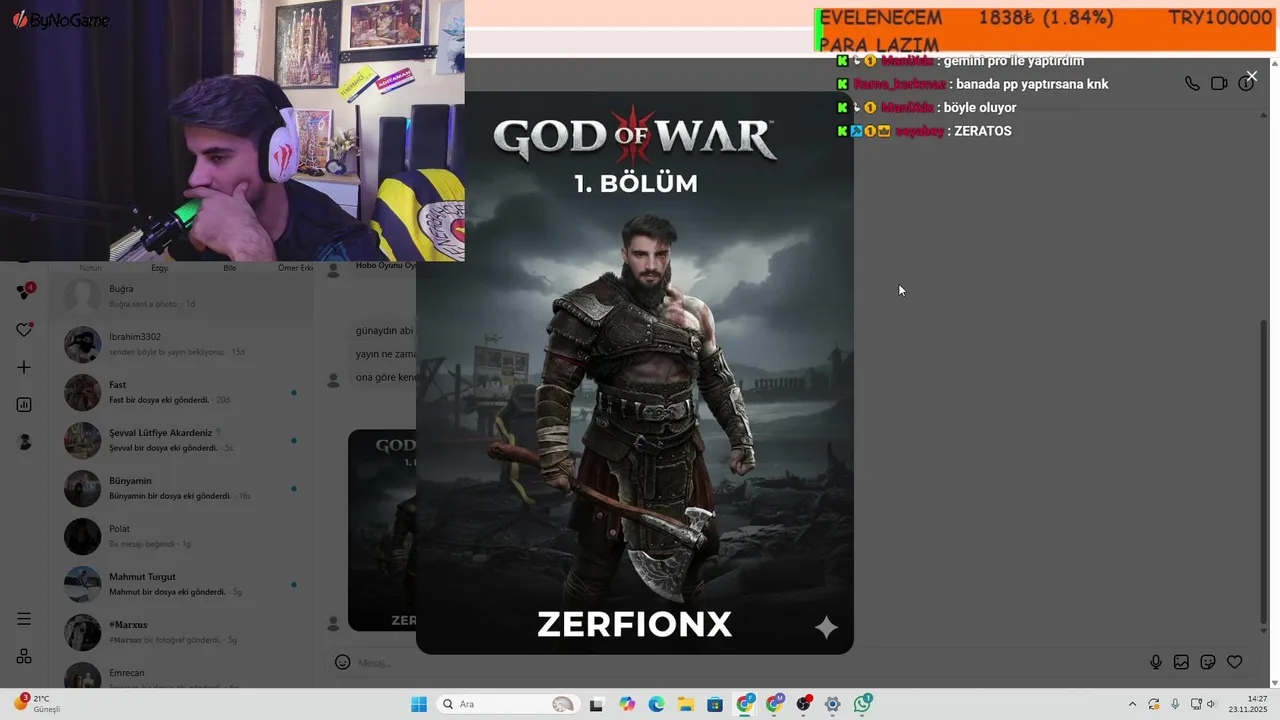1280x720 pixels.
Task: Click the microphone voice message icon
Action: [x=1156, y=662]
